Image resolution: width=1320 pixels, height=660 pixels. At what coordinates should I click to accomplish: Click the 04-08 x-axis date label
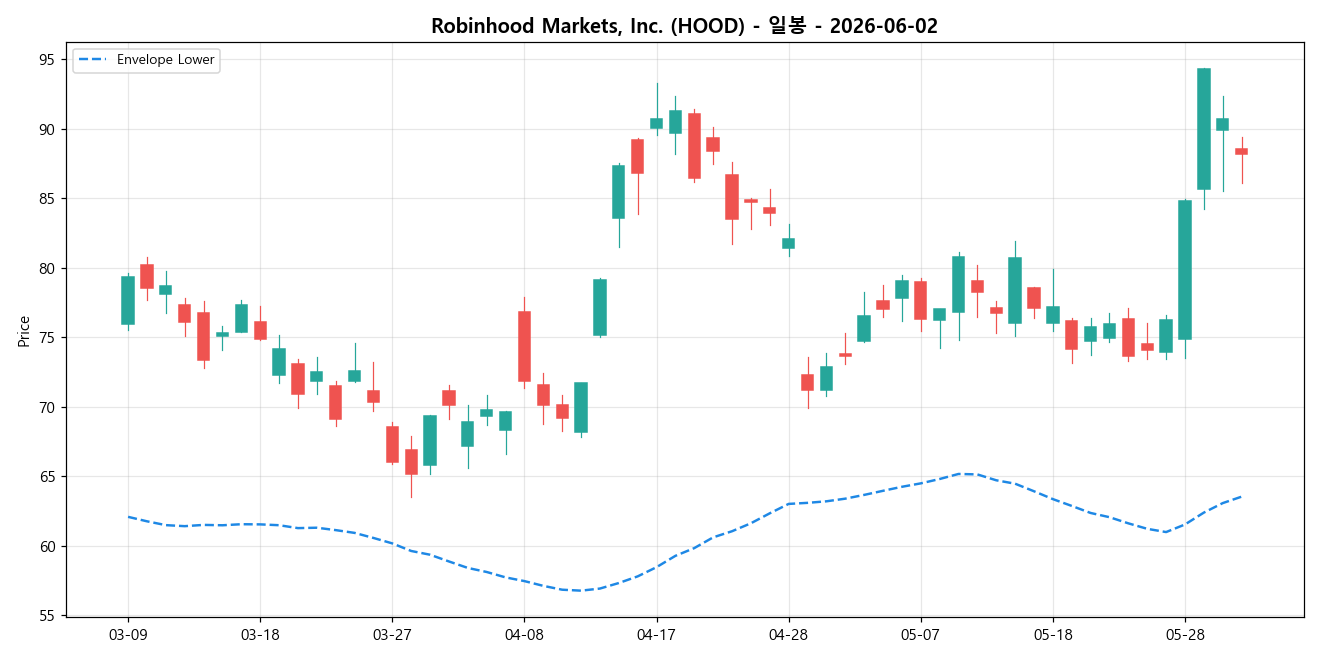click(x=524, y=635)
